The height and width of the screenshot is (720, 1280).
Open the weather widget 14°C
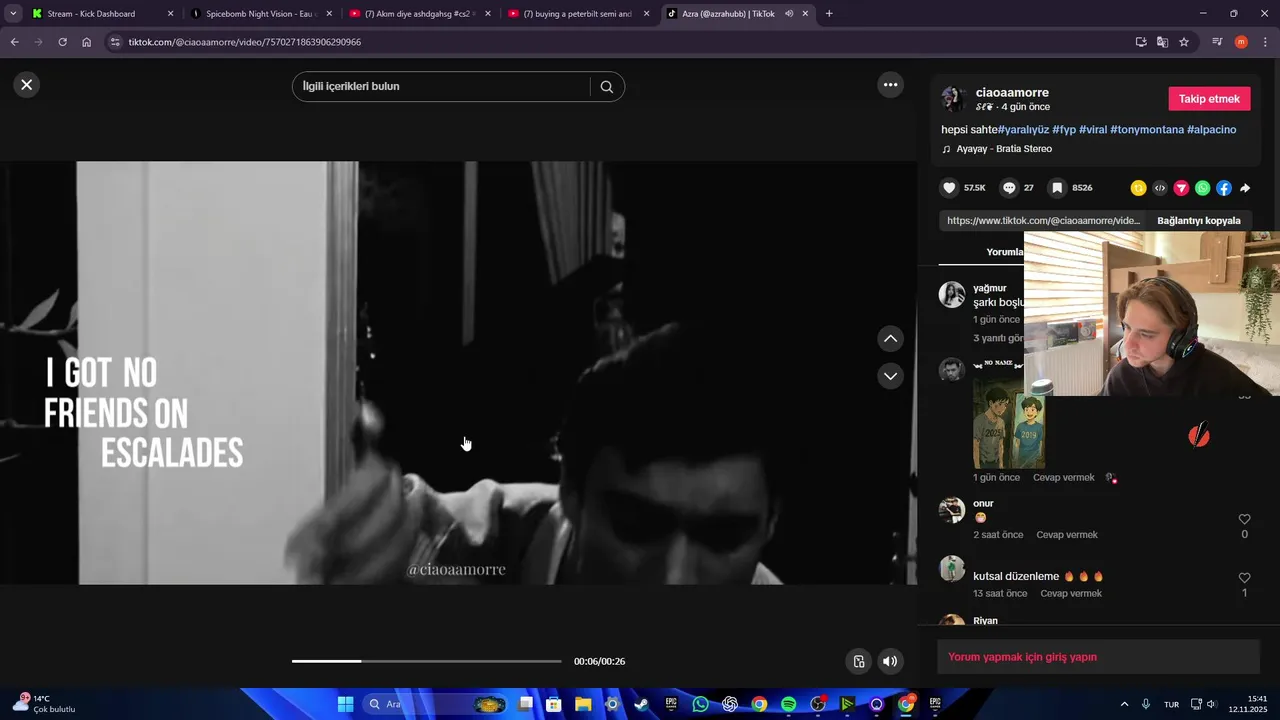pos(45,704)
